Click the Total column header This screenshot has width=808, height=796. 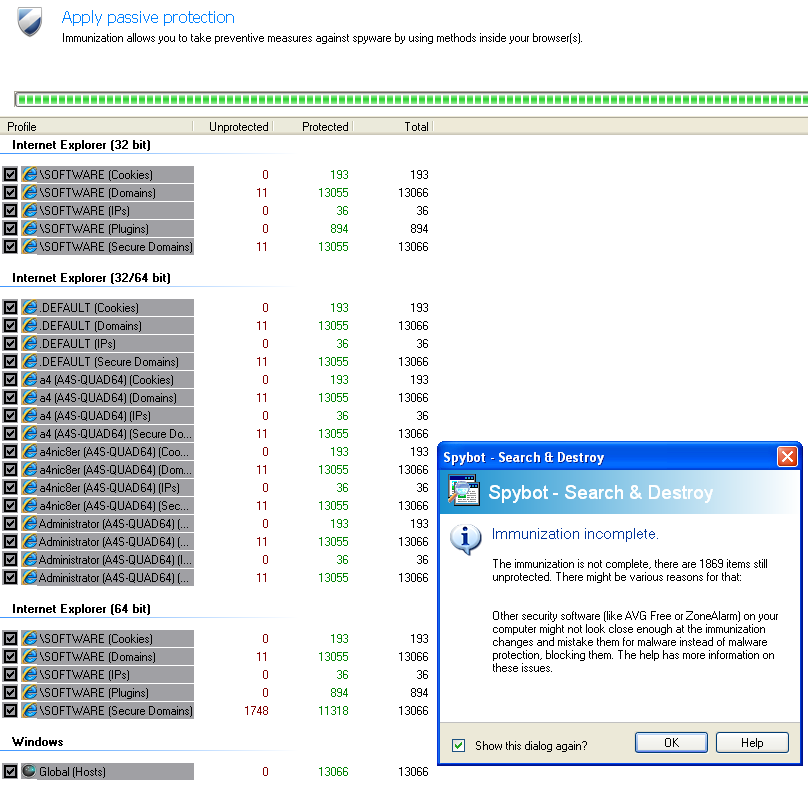tap(393, 127)
